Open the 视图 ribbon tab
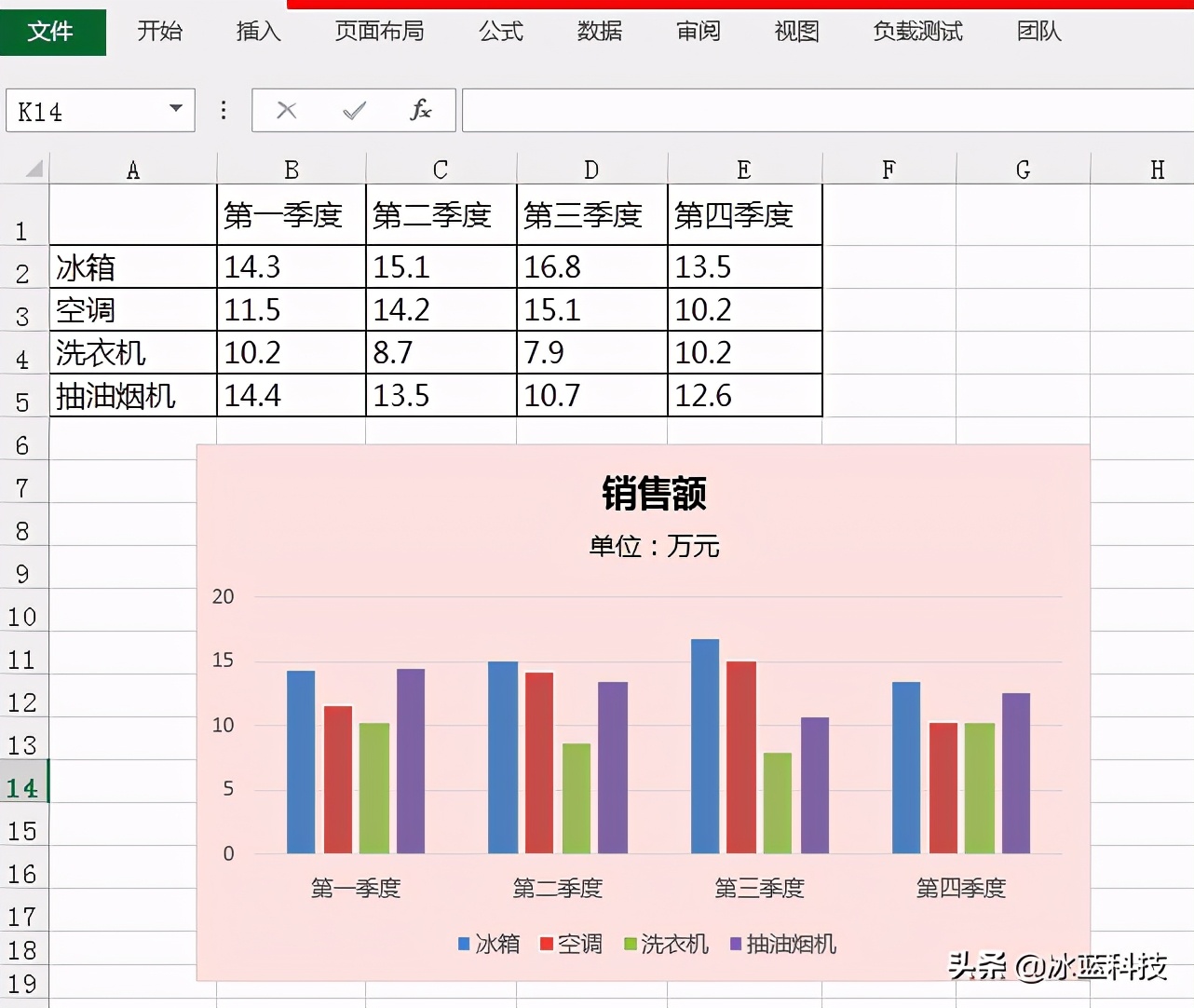The image size is (1194, 1008). click(797, 32)
